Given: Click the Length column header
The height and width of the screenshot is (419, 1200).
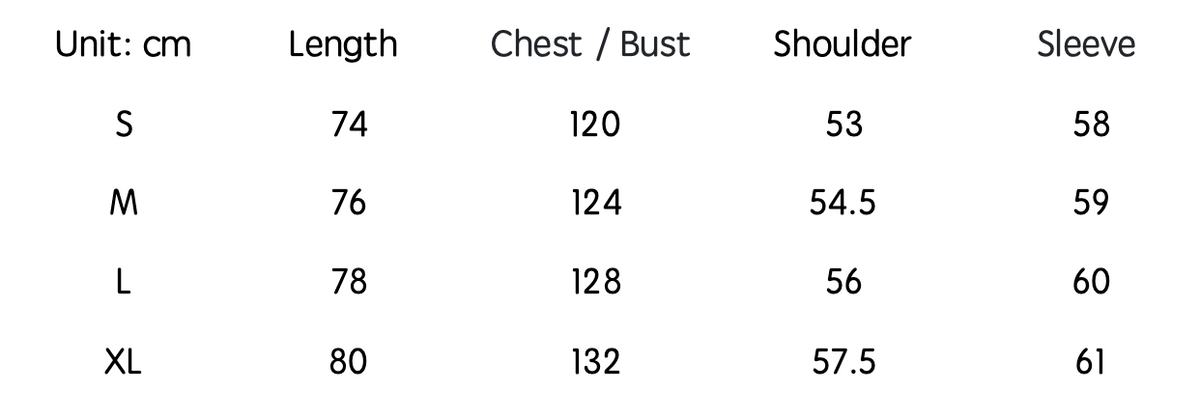Looking at the screenshot, I should point(343,46).
